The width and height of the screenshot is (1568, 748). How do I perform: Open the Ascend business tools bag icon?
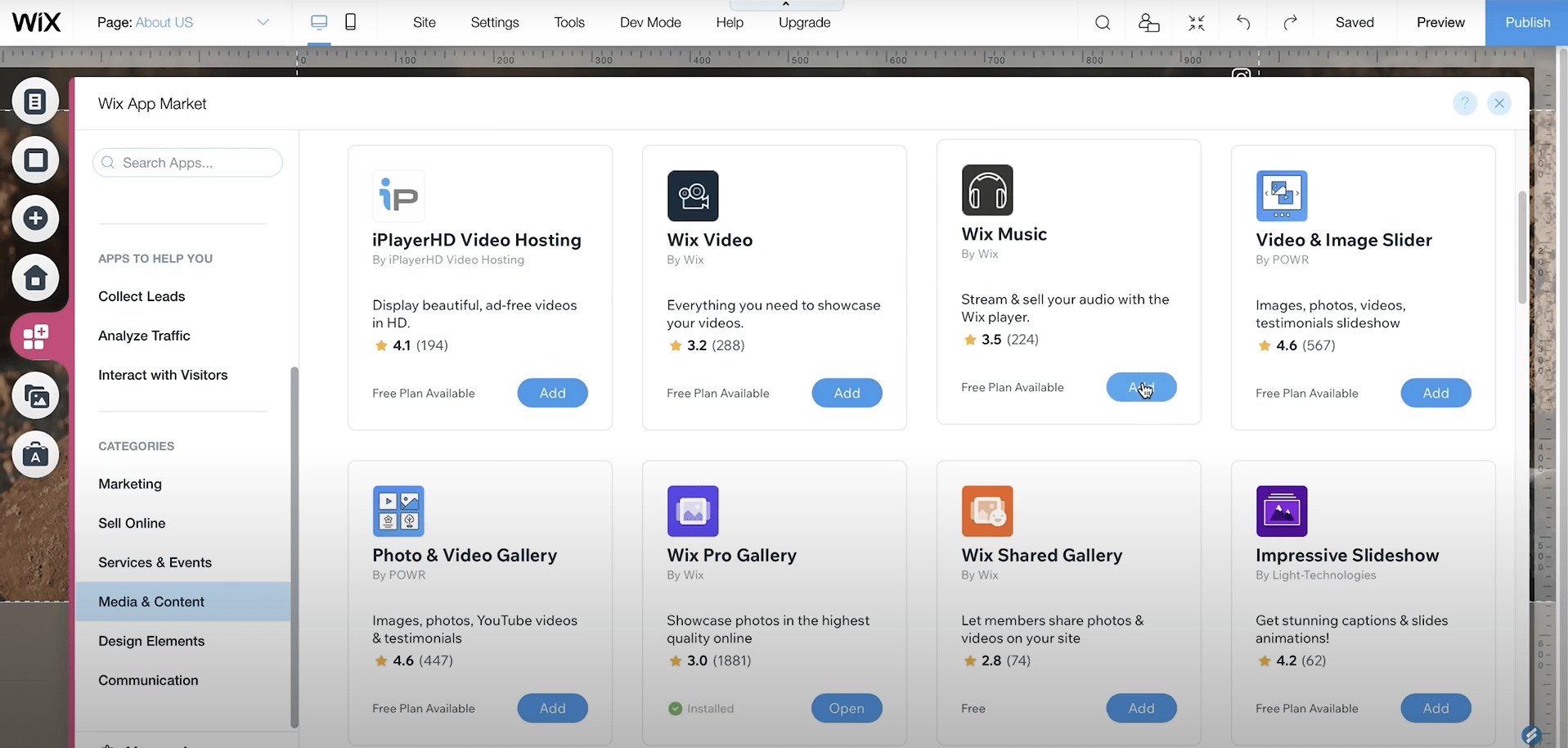[x=35, y=454]
